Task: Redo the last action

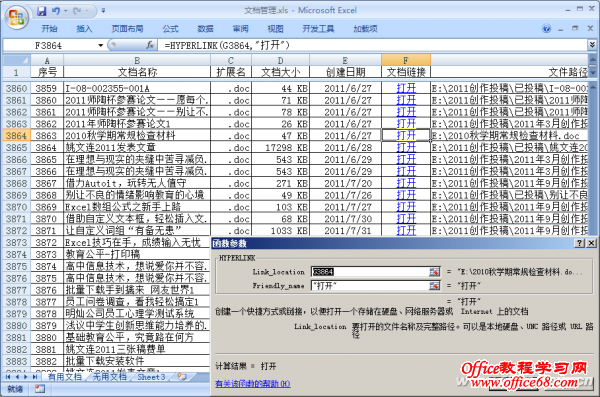Action: tap(78, 11)
